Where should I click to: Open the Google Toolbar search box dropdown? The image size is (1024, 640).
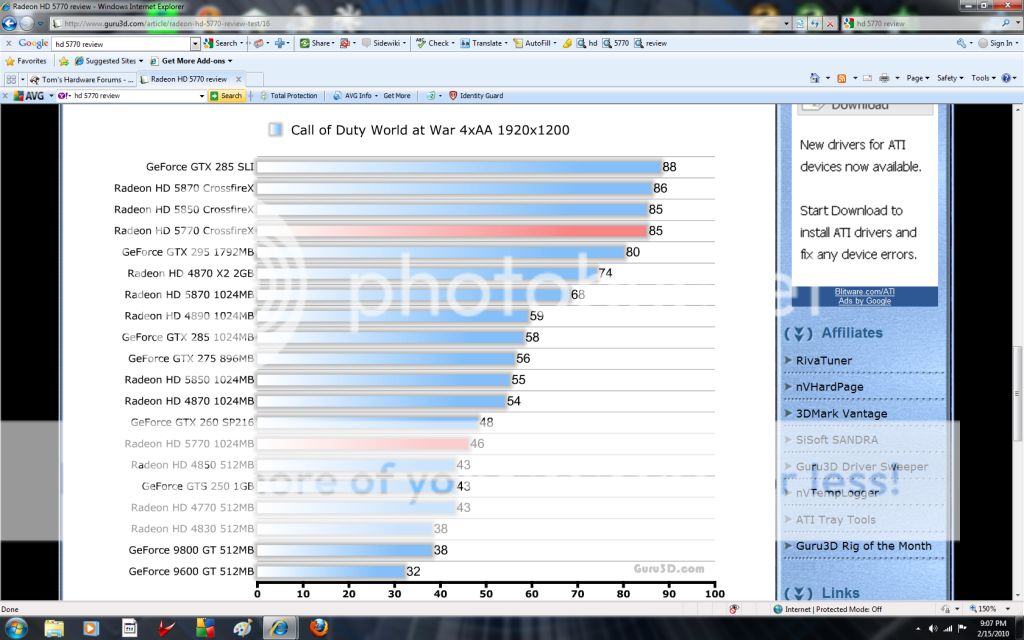coord(195,44)
